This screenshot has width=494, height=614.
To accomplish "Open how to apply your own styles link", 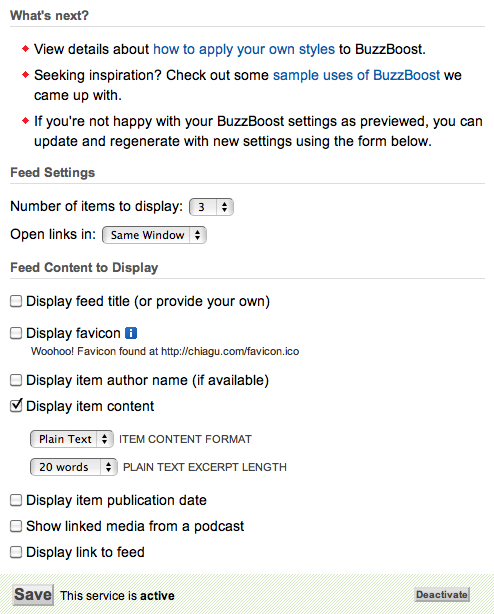I will click(244, 49).
